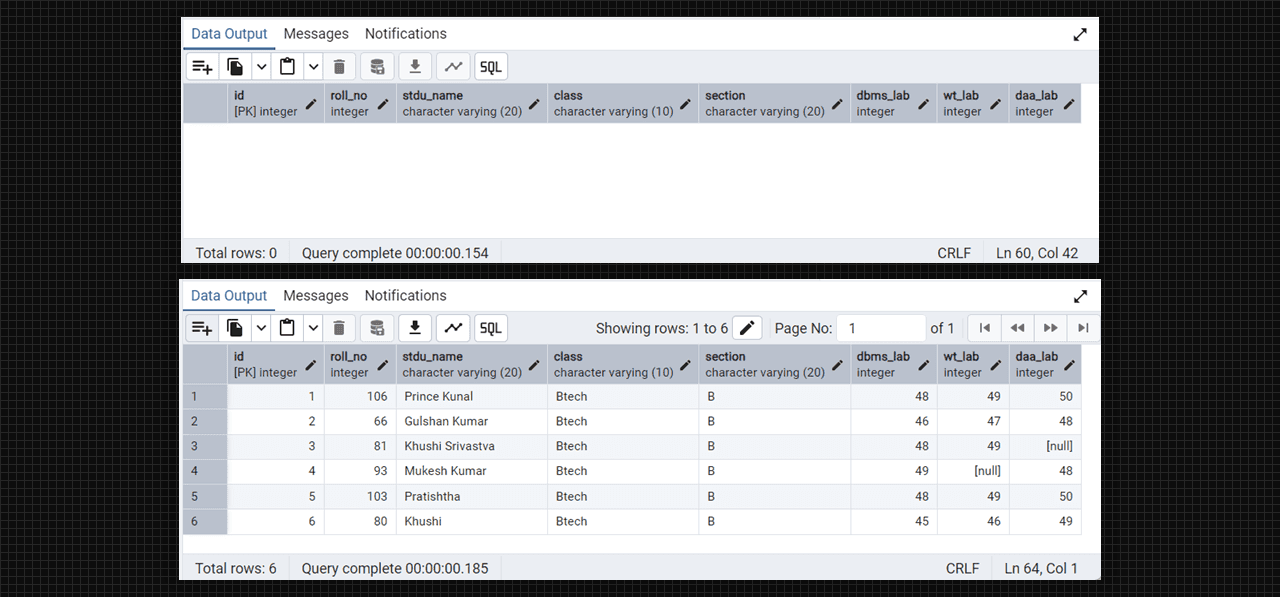Click the Page No input field
This screenshot has height=597, width=1280.
[880, 328]
